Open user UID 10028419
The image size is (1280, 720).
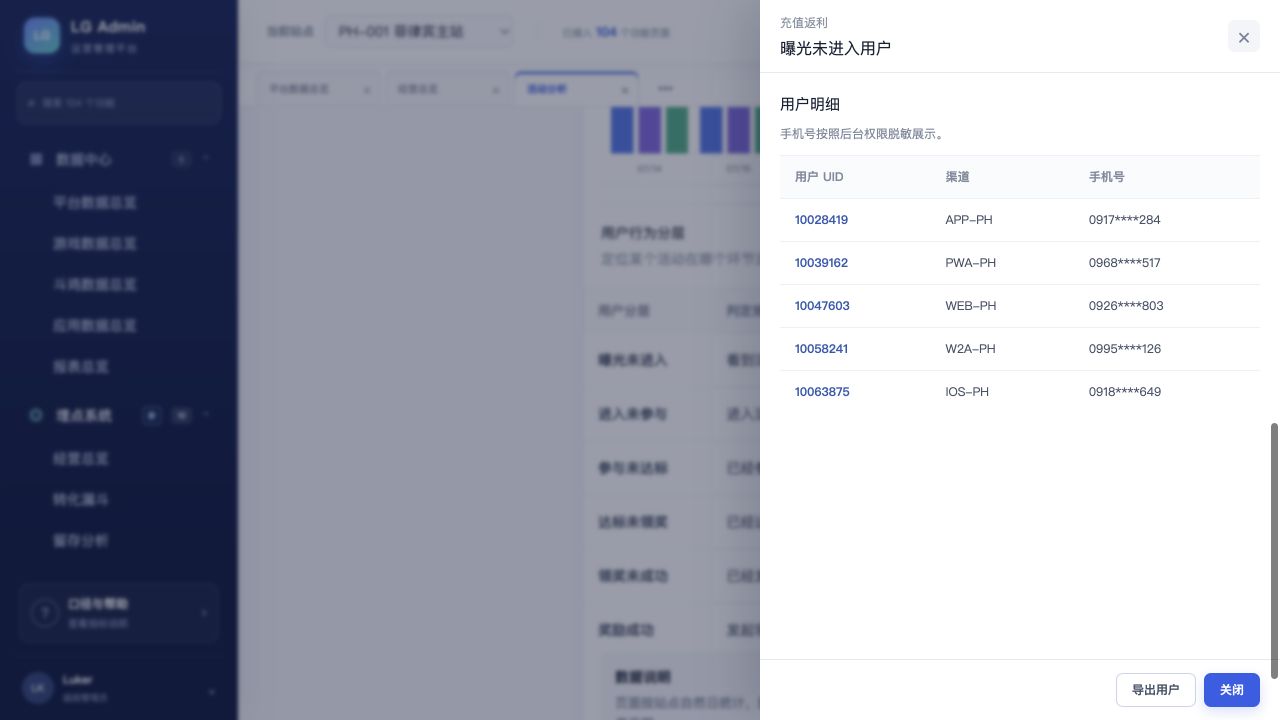[x=821, y=220]
